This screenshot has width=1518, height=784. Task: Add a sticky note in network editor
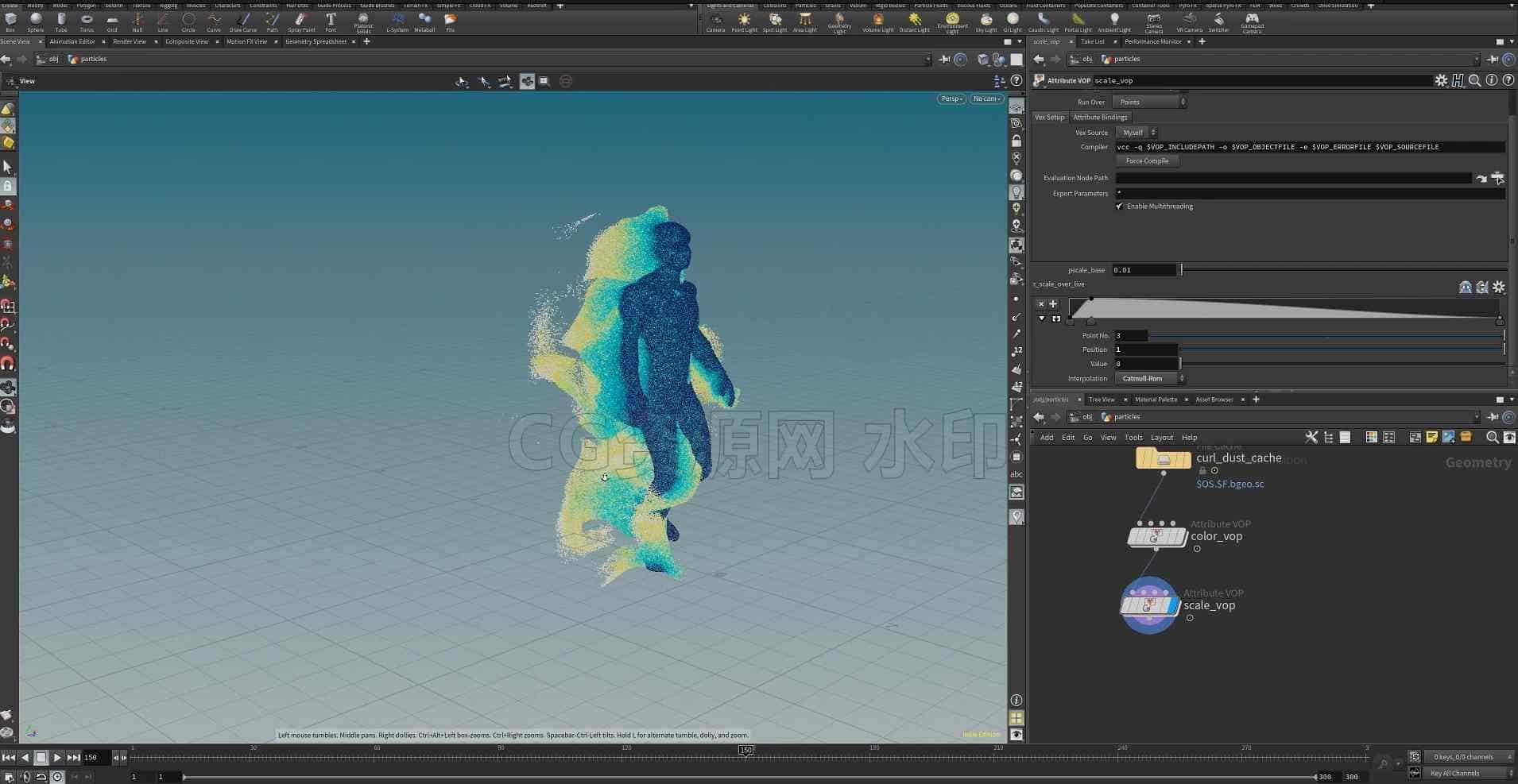point(1431,437)
